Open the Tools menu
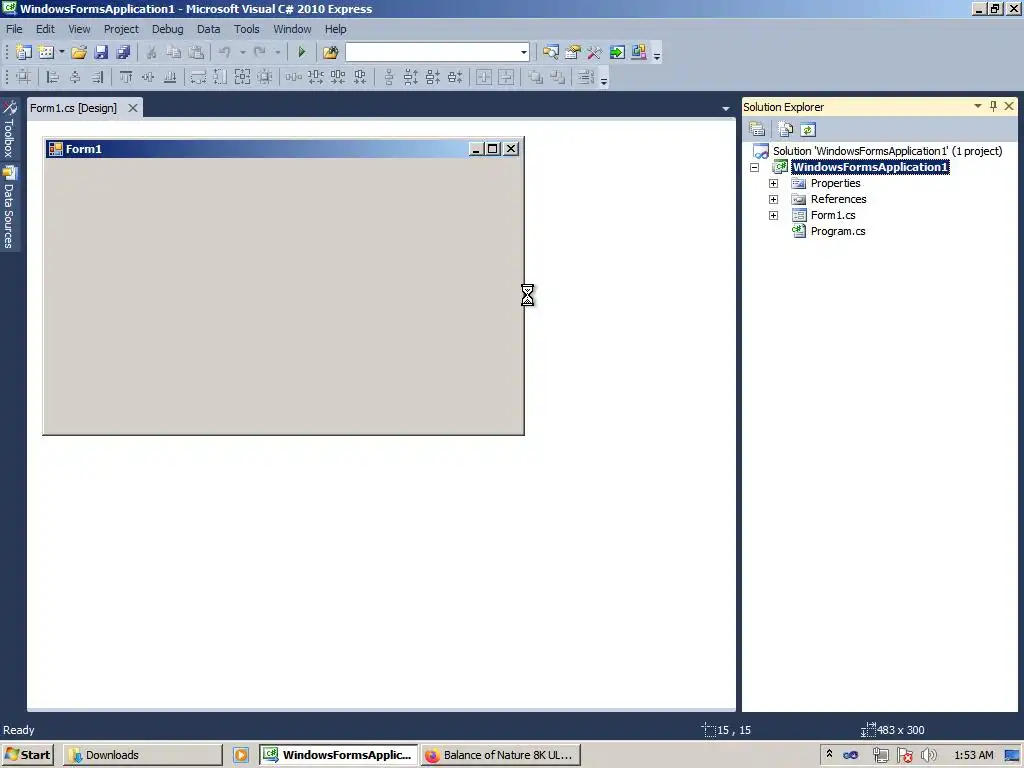The image size is (1024, 768). (247, 29)
